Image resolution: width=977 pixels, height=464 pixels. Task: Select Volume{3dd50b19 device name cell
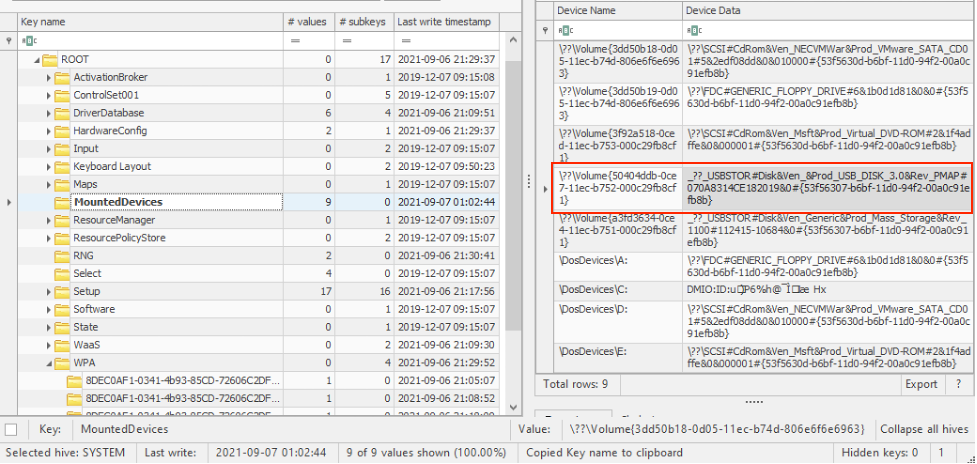pyautogui.click(x=617, y=103)
